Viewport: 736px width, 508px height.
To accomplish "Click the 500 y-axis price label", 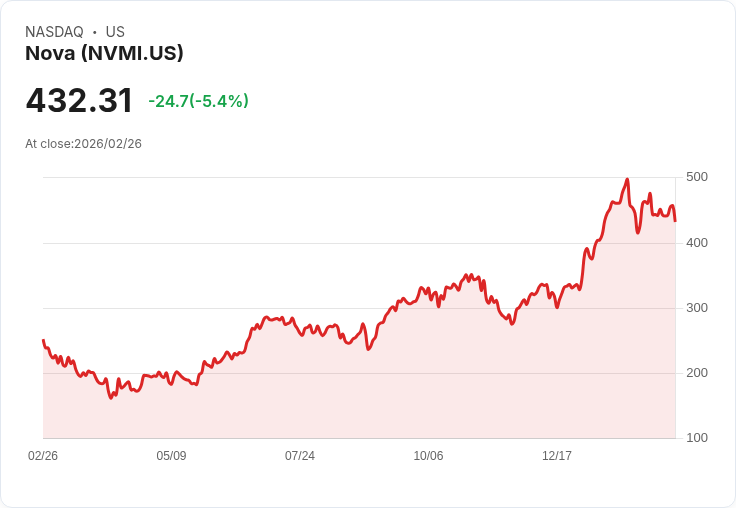I will coord(697,177).
